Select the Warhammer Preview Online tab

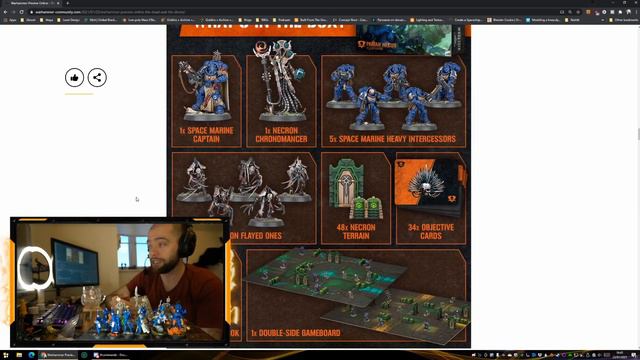pos(33,3)
